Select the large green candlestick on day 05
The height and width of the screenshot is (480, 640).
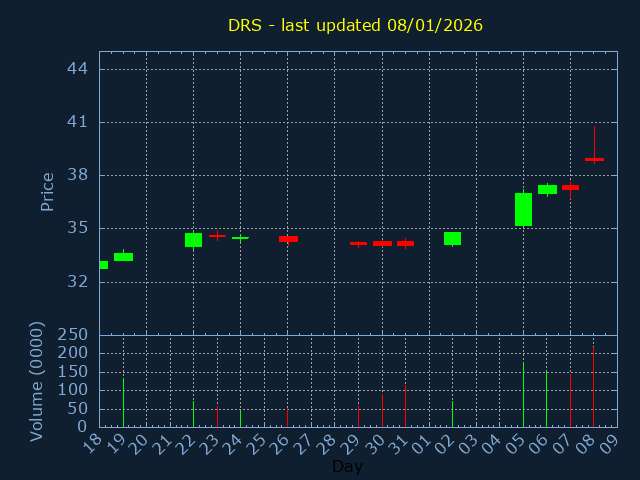pos(523,209)
